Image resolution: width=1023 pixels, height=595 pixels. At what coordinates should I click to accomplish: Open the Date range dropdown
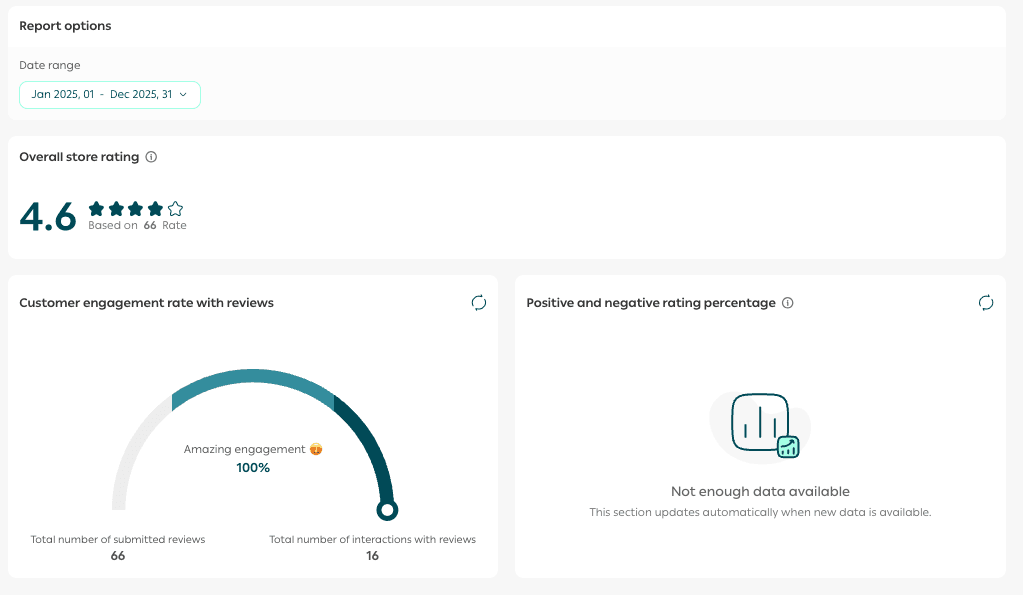pos(109,95)
